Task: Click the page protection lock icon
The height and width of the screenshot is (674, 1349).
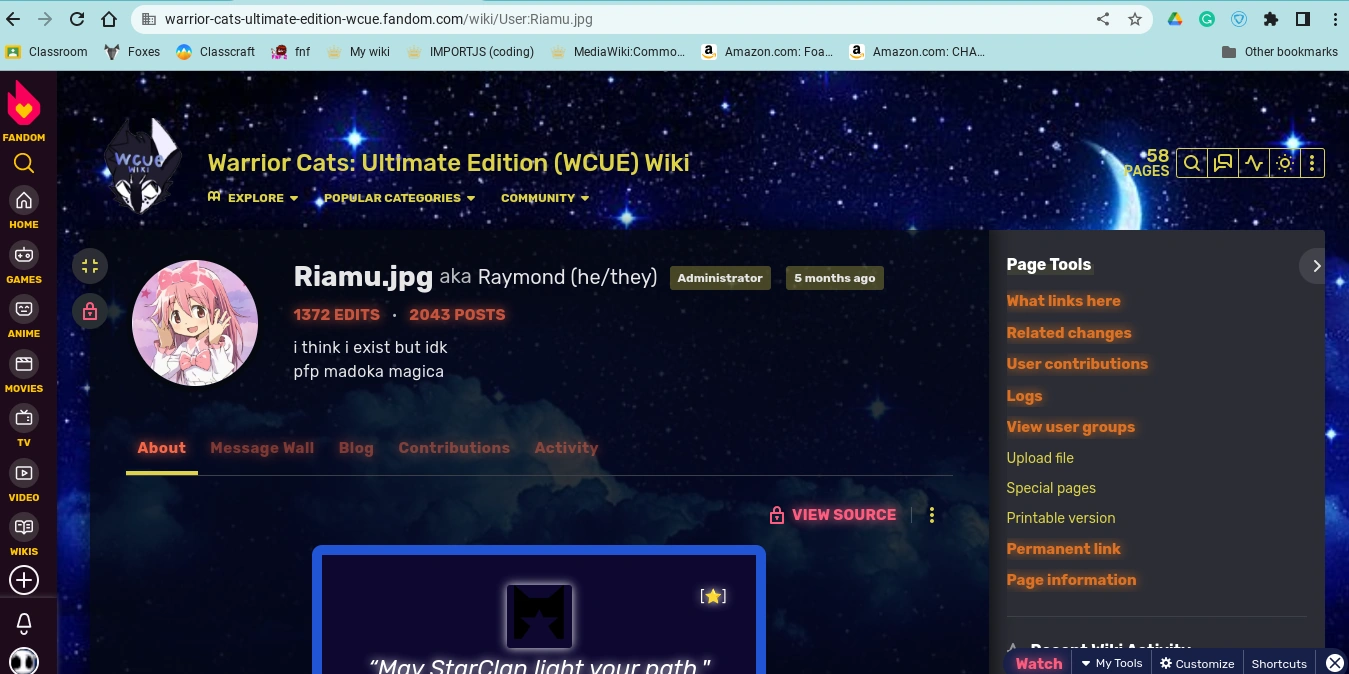Action: [x=89, y=311]
